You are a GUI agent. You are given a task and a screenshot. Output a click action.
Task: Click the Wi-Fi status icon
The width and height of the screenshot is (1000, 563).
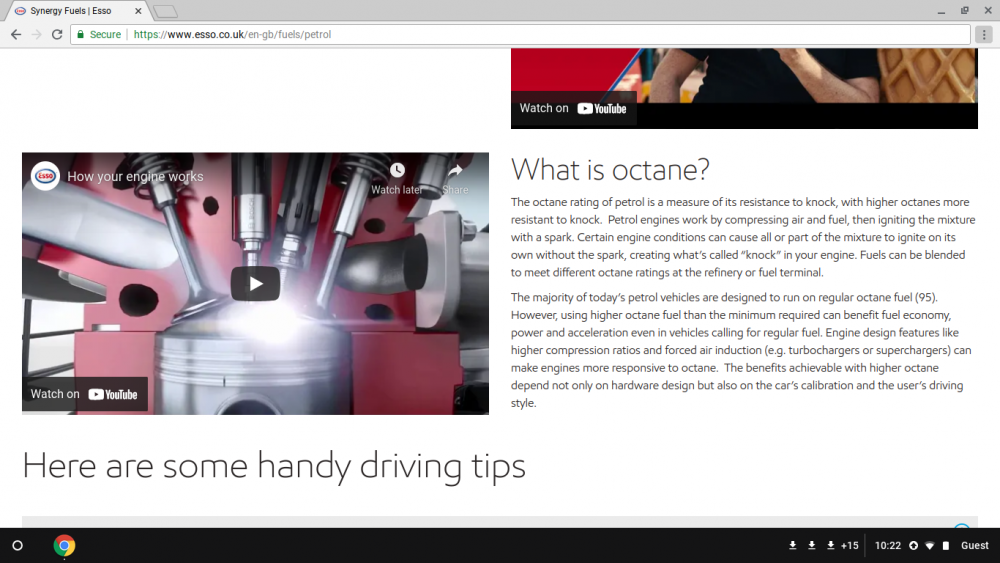[x=930, y=546]
